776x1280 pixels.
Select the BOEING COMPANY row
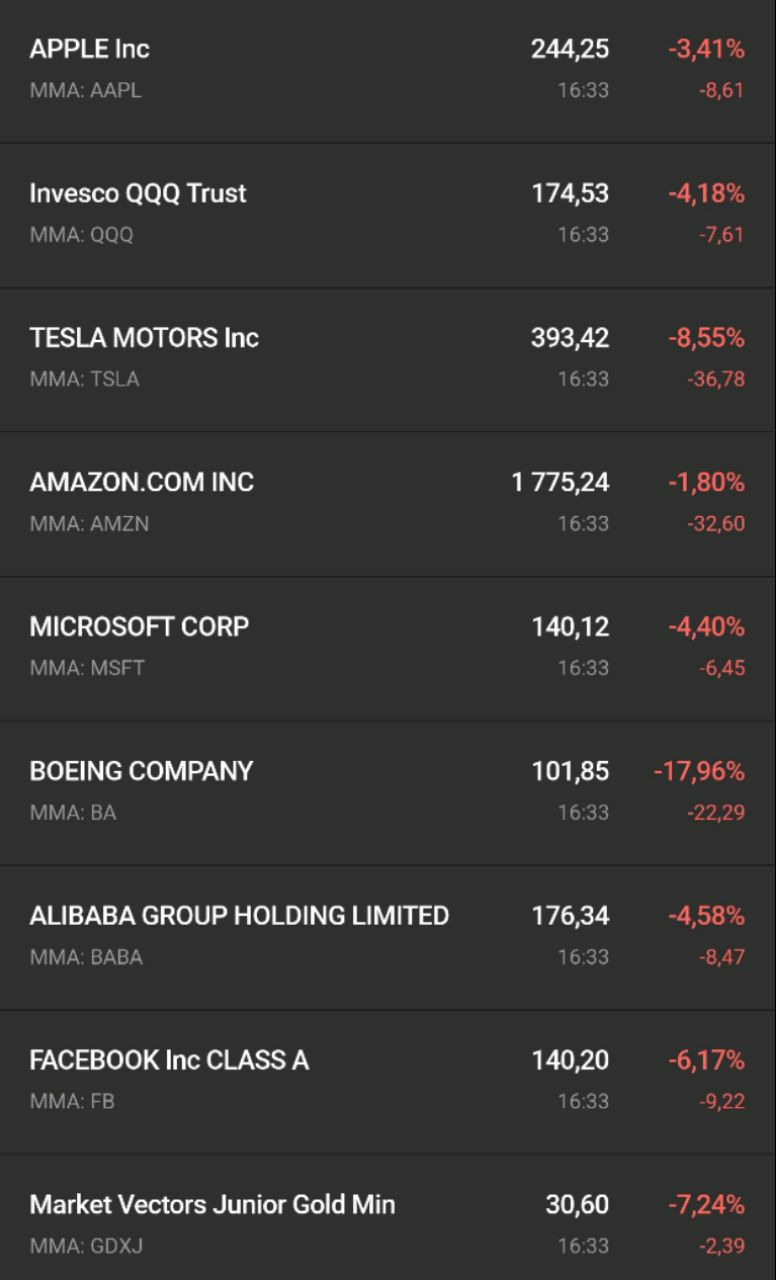pyautogui.click(x=388, y=793)
